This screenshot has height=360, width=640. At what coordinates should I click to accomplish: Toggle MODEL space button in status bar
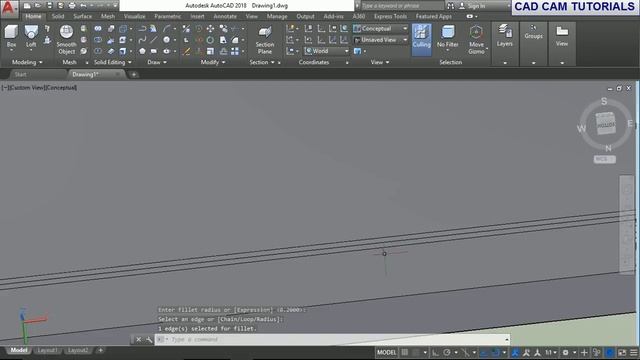coord(386,352)
